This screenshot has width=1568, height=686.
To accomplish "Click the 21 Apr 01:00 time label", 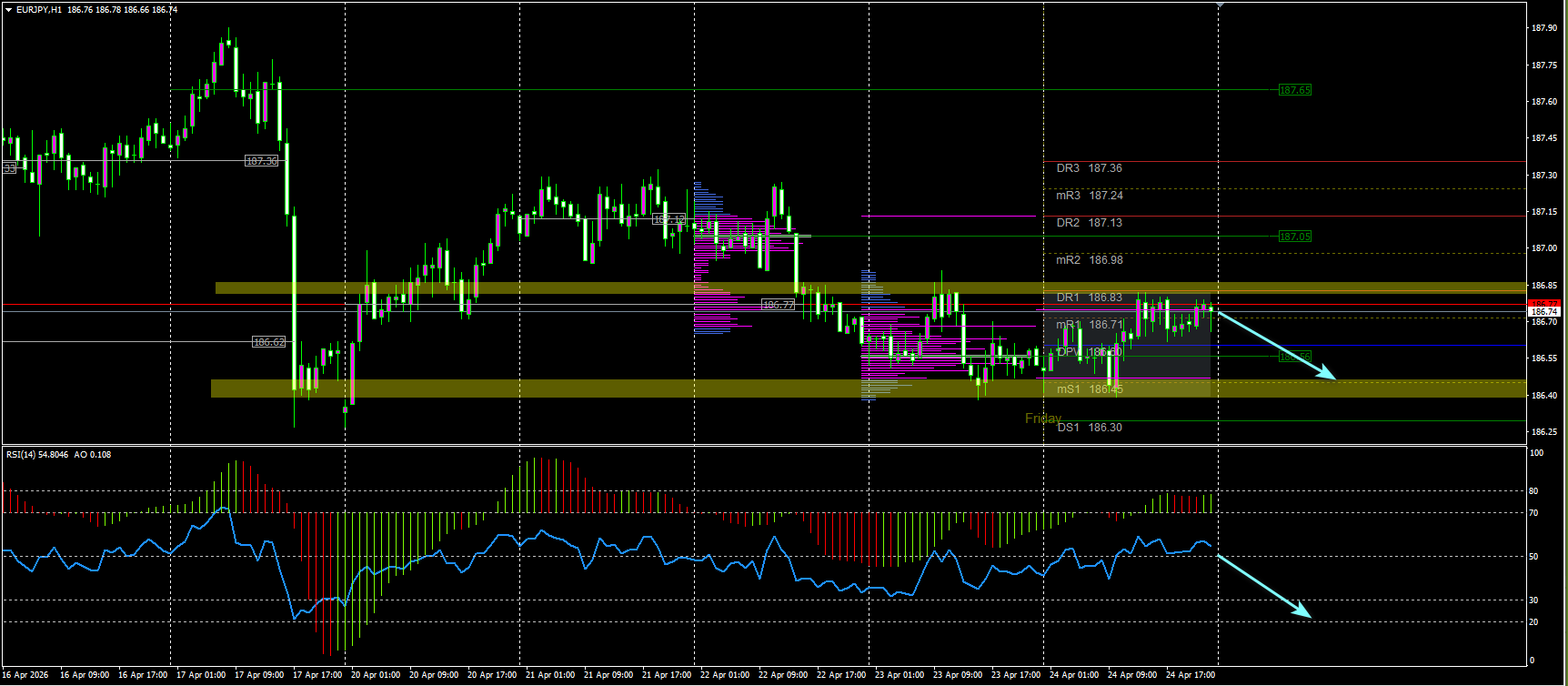I will 550,675.
